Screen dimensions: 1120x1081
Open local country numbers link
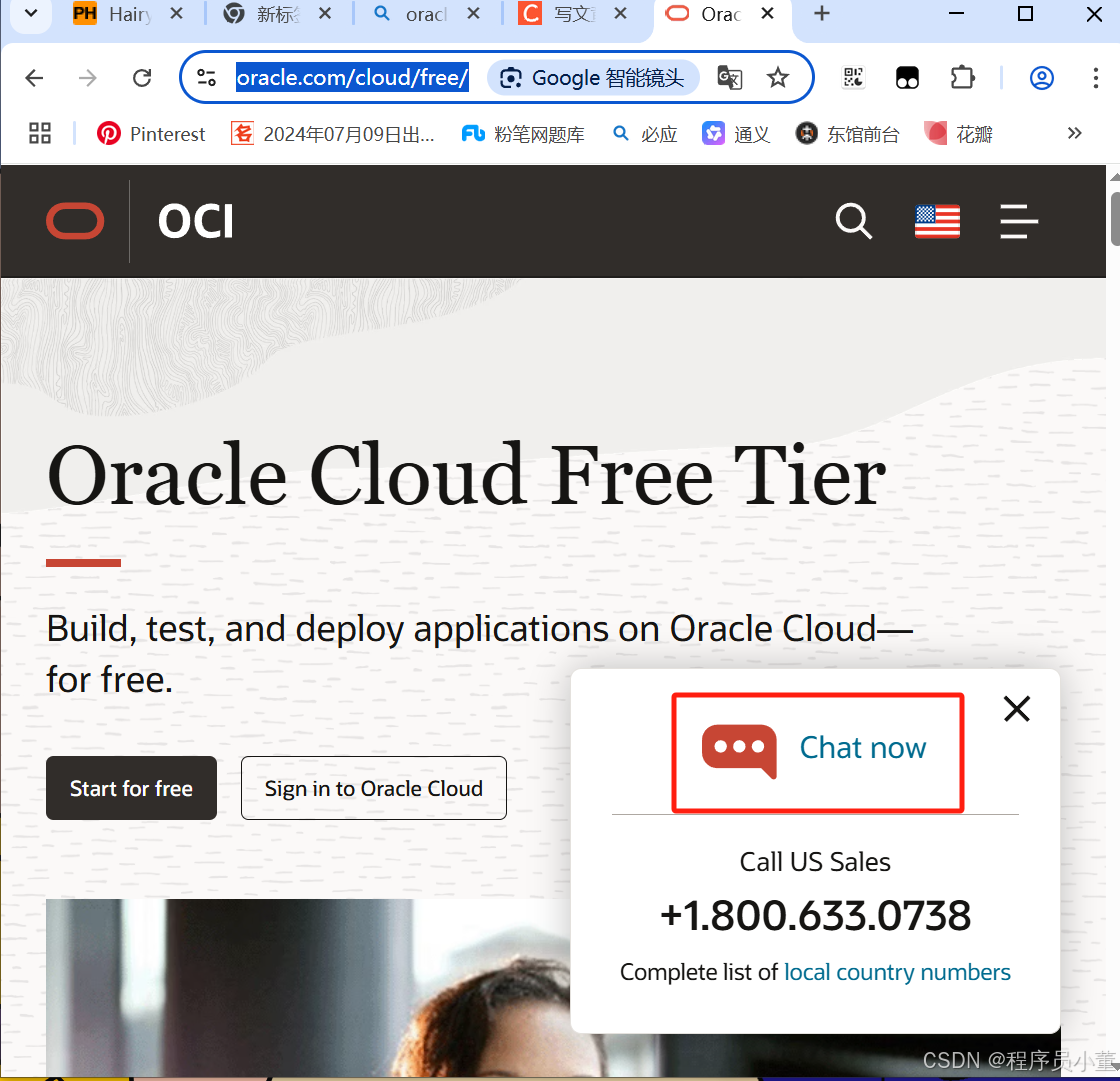[897, 972]
